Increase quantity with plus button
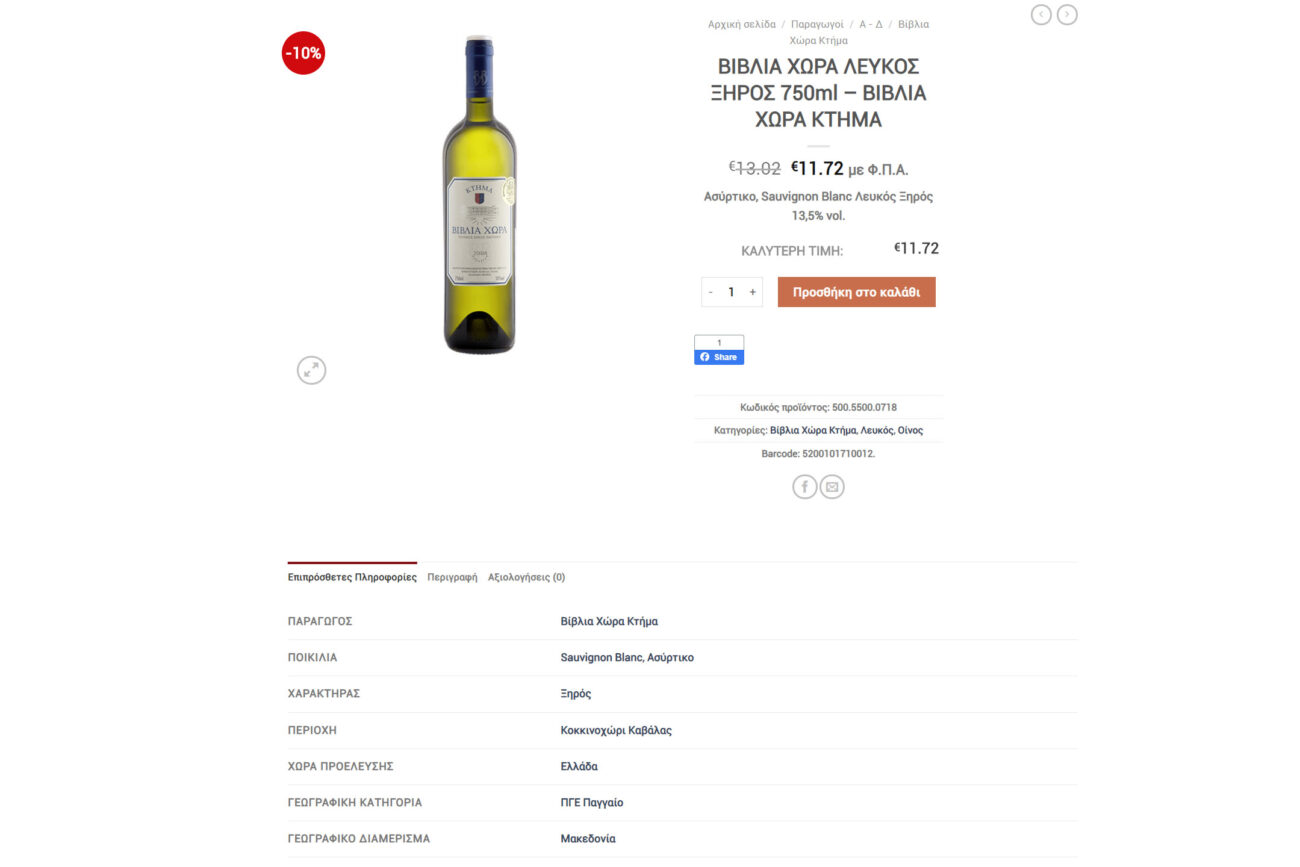The width and height of the screenshot is (1300, 867). [x=752, y=292]
